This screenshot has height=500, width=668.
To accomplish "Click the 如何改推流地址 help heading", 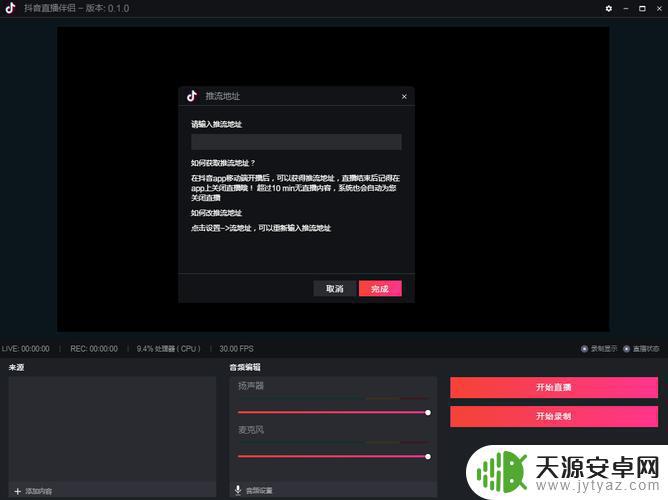I will tap(216, 213).
